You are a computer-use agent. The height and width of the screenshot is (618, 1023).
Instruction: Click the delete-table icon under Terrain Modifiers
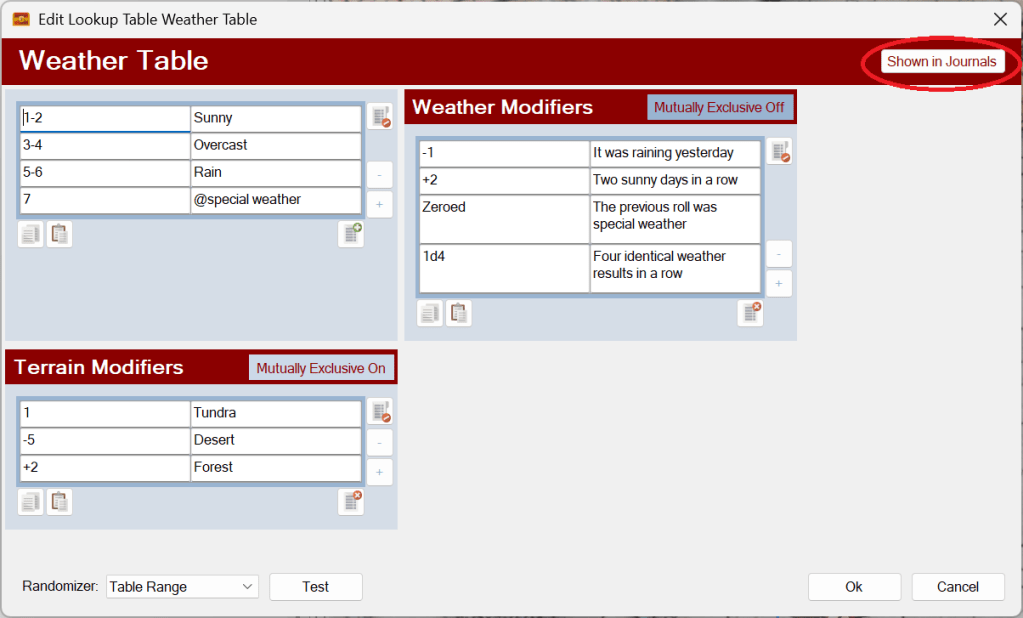pyautogui.click(x=351, y=502)
